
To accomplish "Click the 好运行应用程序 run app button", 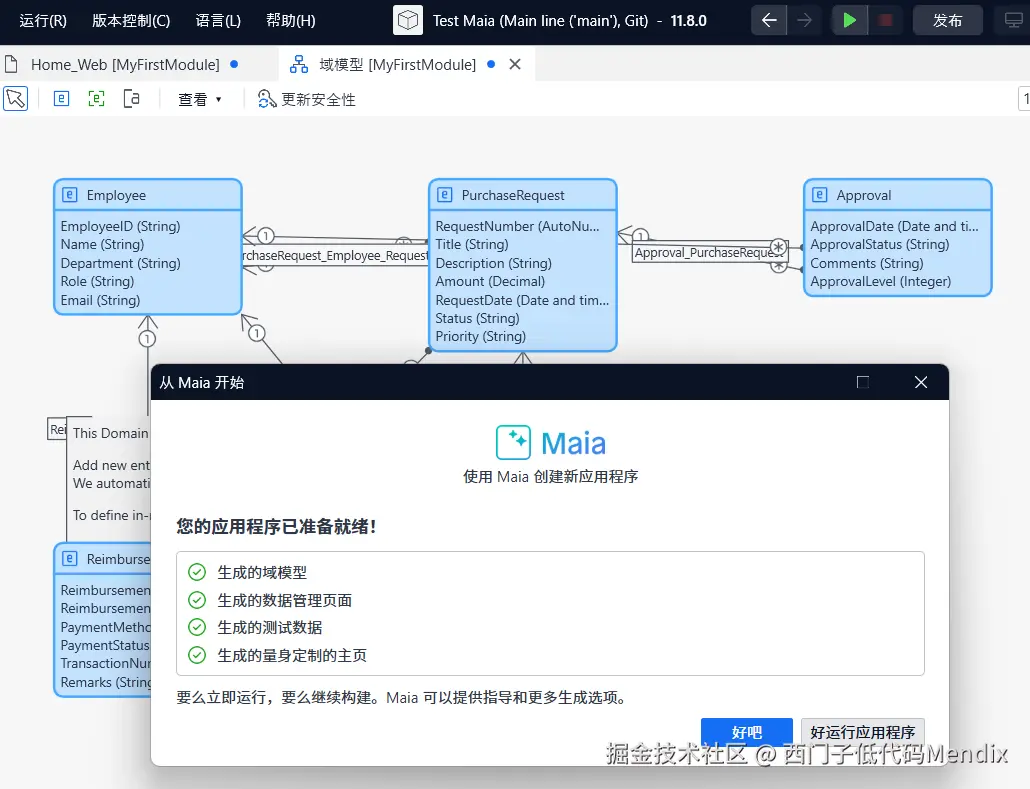I will coord(862,732).
